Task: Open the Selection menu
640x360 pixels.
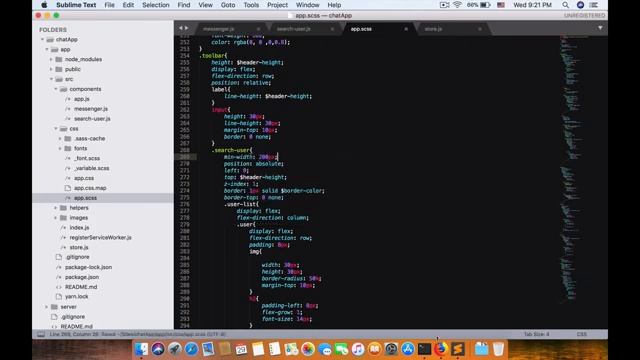Action: (156, 5)
